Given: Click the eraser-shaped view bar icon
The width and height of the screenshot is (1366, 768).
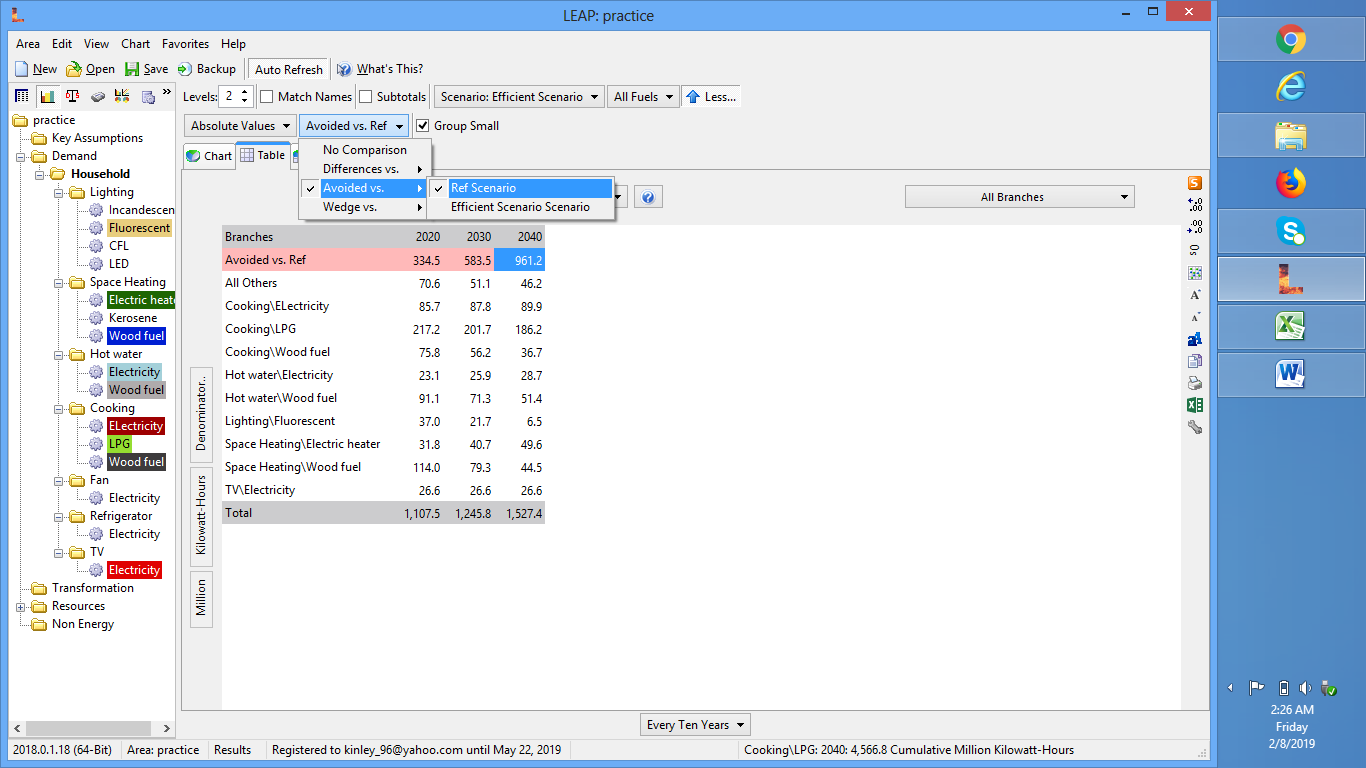Looking at the screenshot, I should [97, 96].
